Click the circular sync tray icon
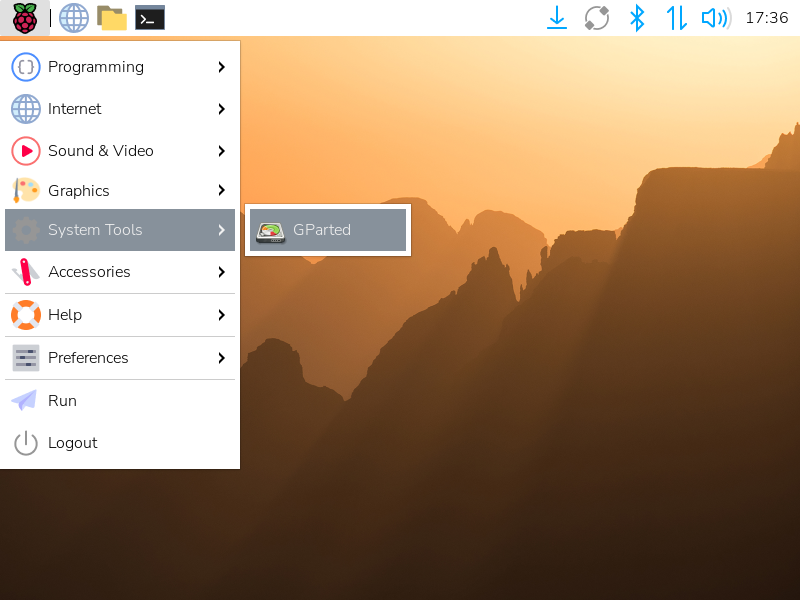800x600 pixels. click(597, 18)
